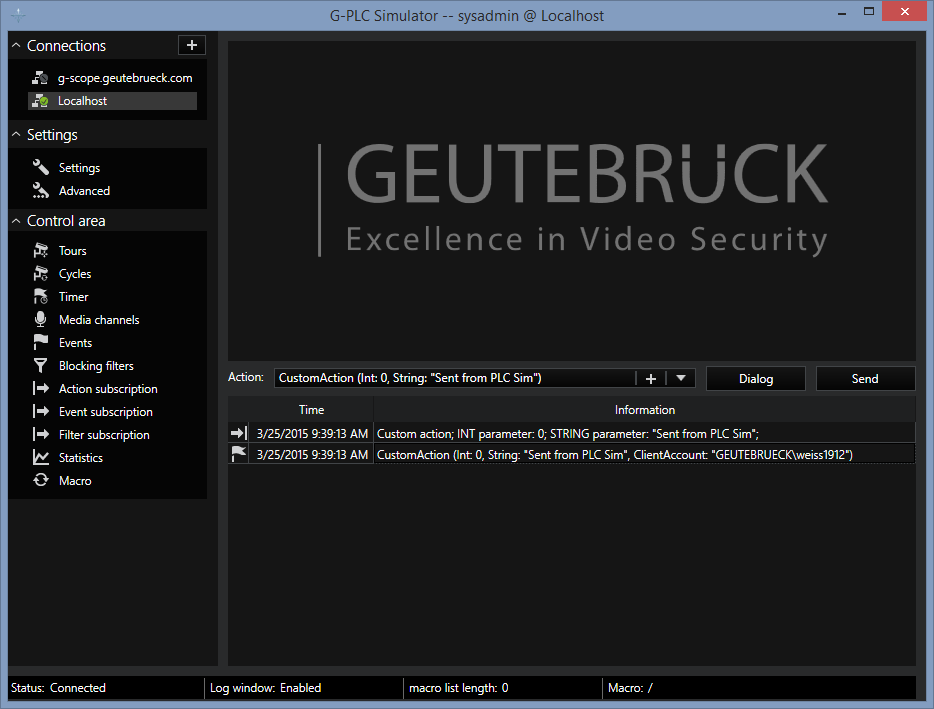Click the Blocking filters funnel icon
934x709 pixels.
(x=41, y=365)
